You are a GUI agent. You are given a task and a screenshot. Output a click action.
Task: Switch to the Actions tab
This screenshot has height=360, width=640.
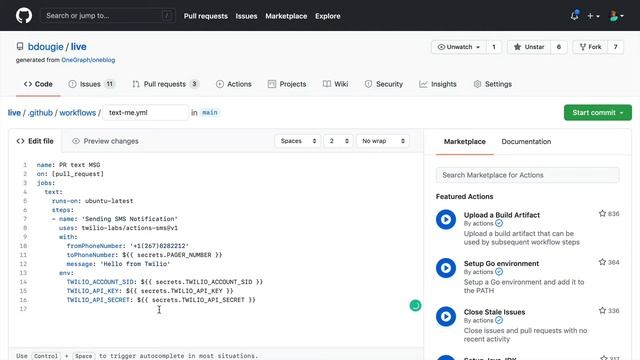[x=233, y=84]
